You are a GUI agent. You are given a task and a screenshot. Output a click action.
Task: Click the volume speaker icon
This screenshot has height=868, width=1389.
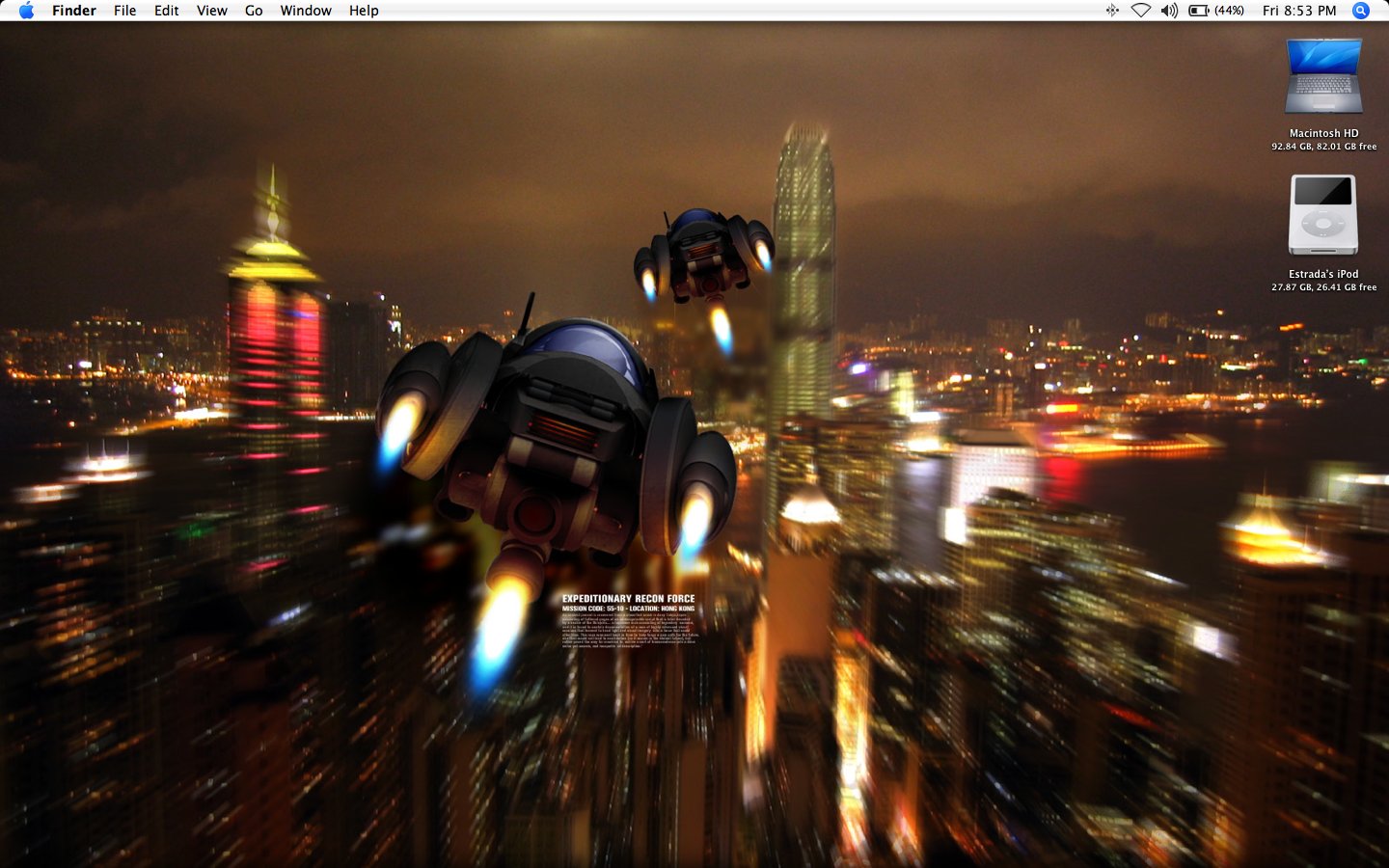pyautogui.click(x=1169, y=11)
